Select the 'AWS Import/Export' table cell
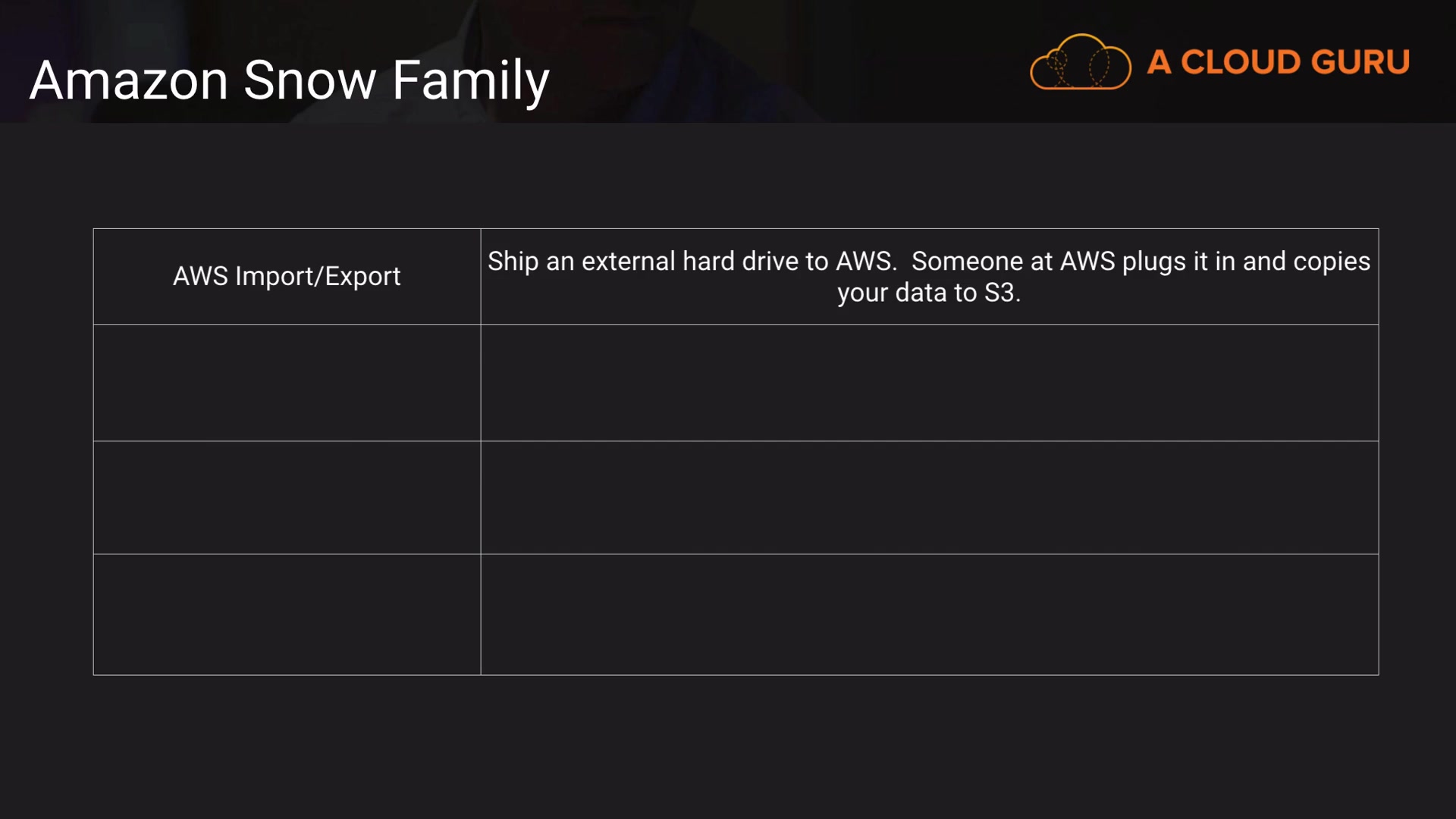 (x=287, y=277)
